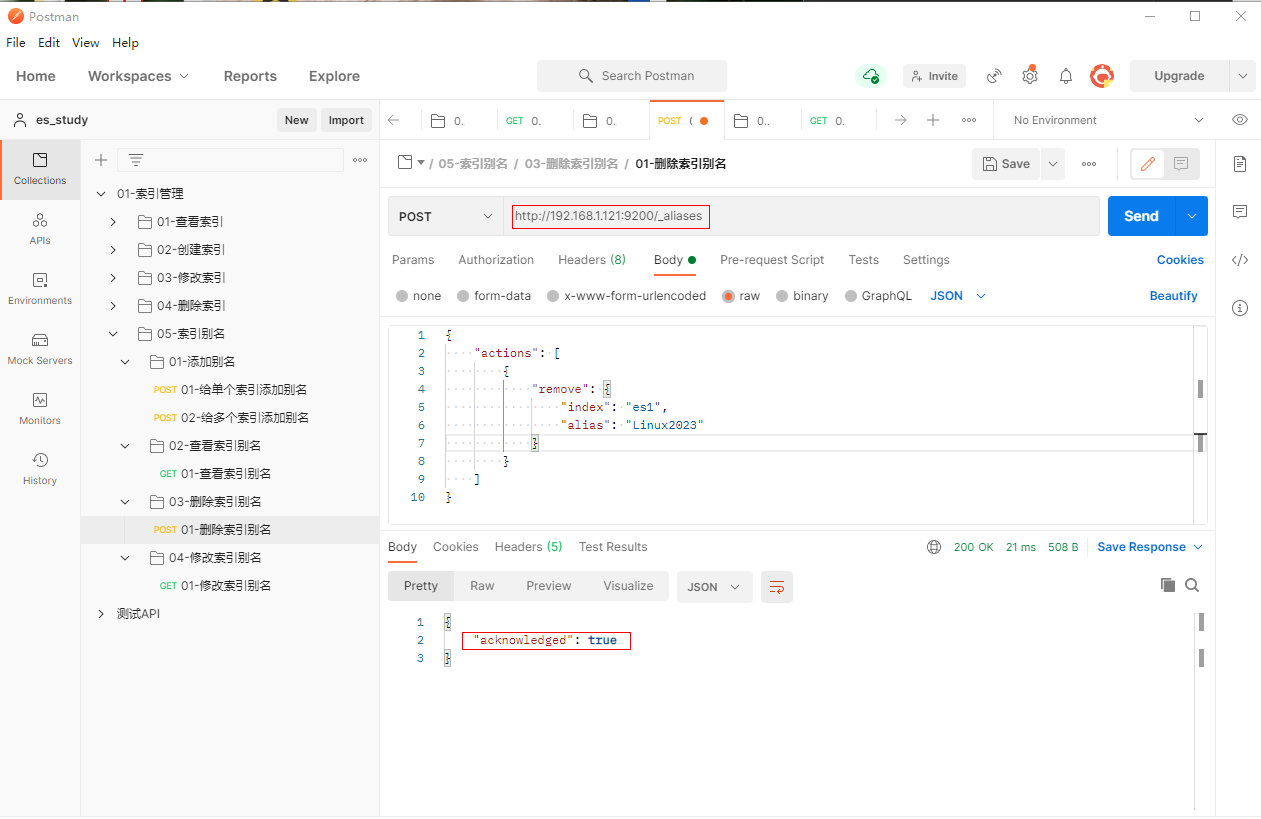The height and width of the screenshot is (819, 1261).
Task: Copy response using the copy icon
Action: click(1167, 586)
